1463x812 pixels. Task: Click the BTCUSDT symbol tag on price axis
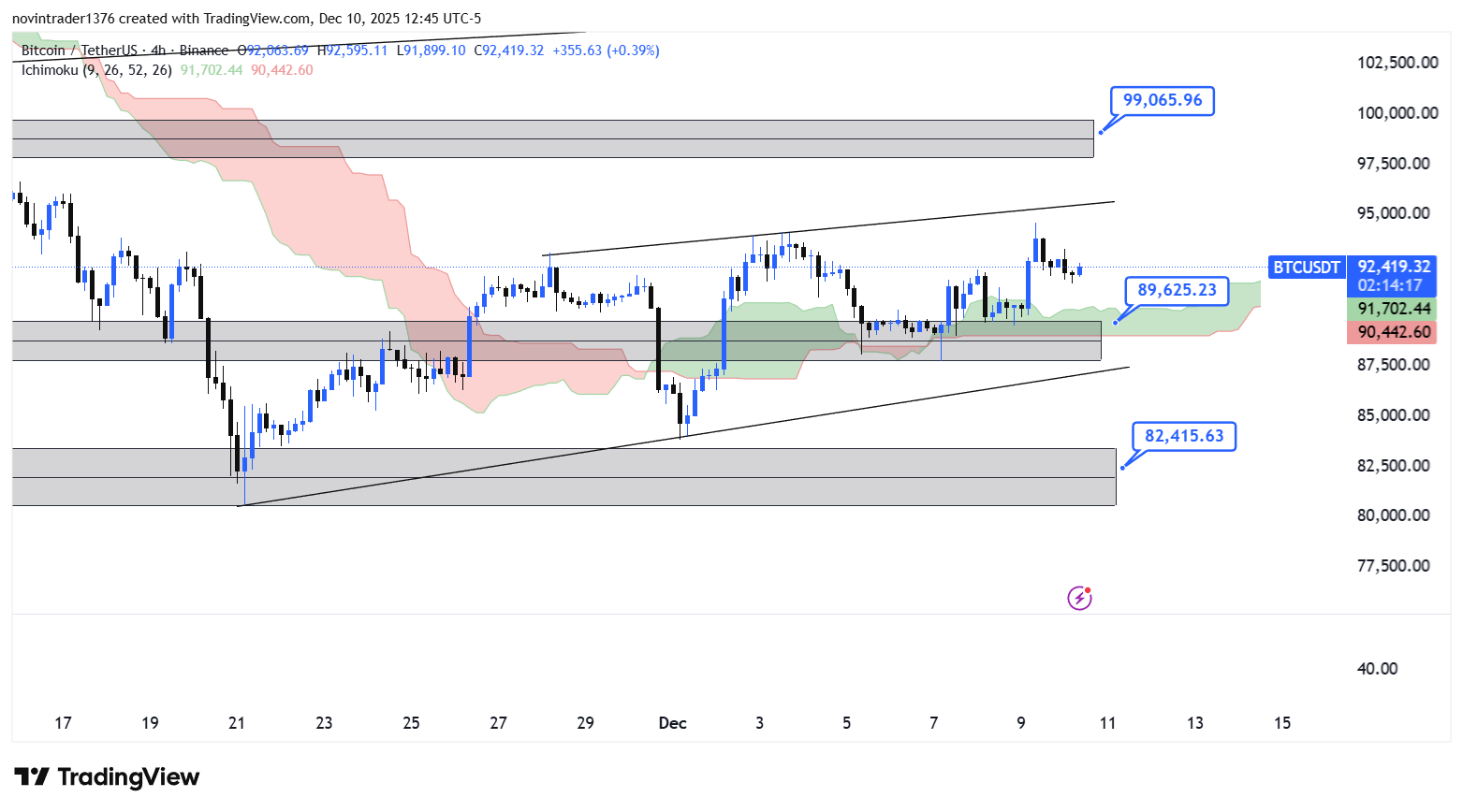pos(1306,268)
